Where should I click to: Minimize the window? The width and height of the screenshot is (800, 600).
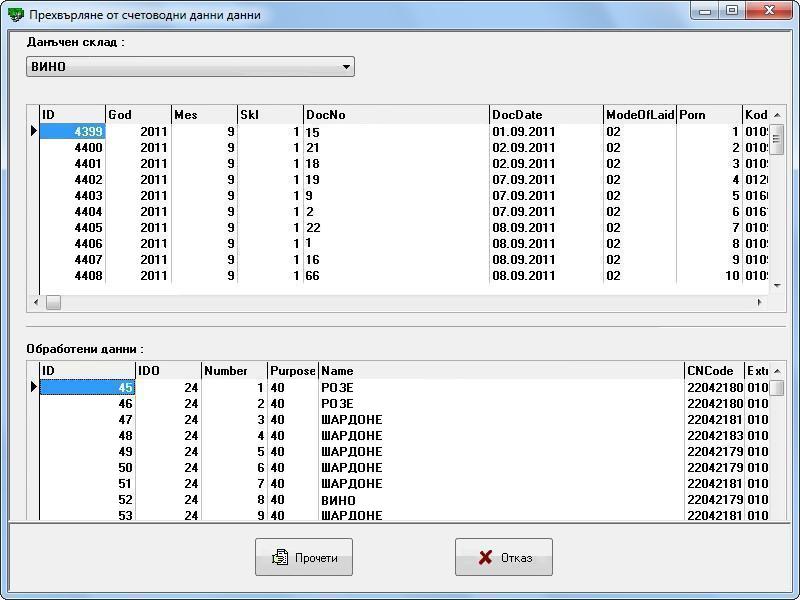click(706, 10)
